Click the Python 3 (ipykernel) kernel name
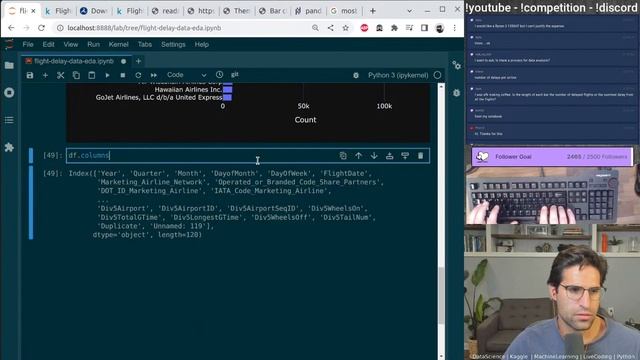Viewport: 640px width, 360px height. 398,75
